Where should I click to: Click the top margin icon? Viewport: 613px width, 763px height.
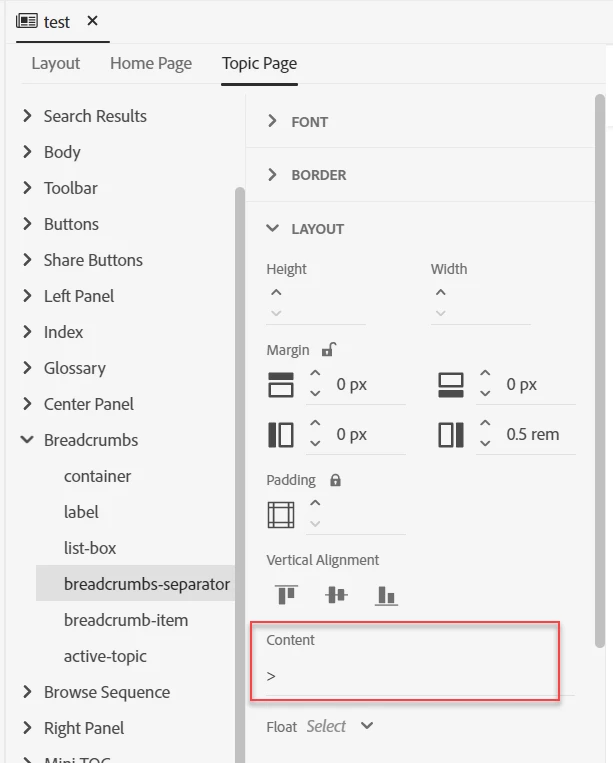point(281,384)
